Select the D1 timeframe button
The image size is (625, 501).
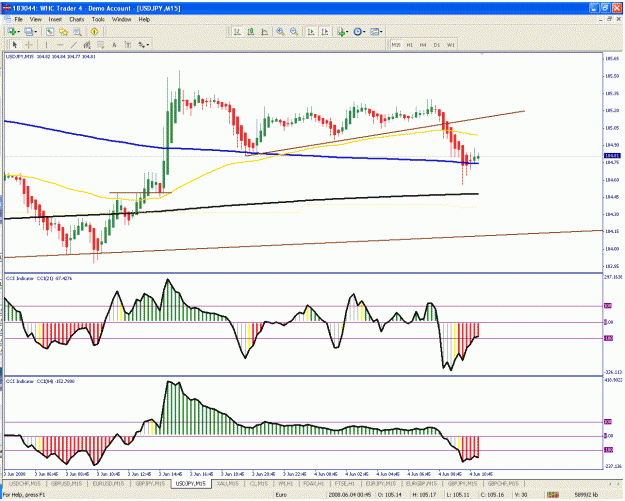(437, 45)
